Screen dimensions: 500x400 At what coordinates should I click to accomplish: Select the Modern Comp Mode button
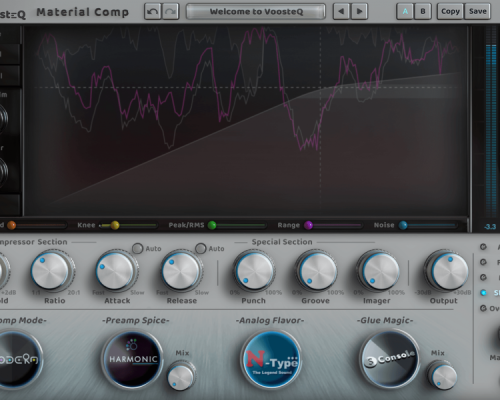(x=17, y=359)
